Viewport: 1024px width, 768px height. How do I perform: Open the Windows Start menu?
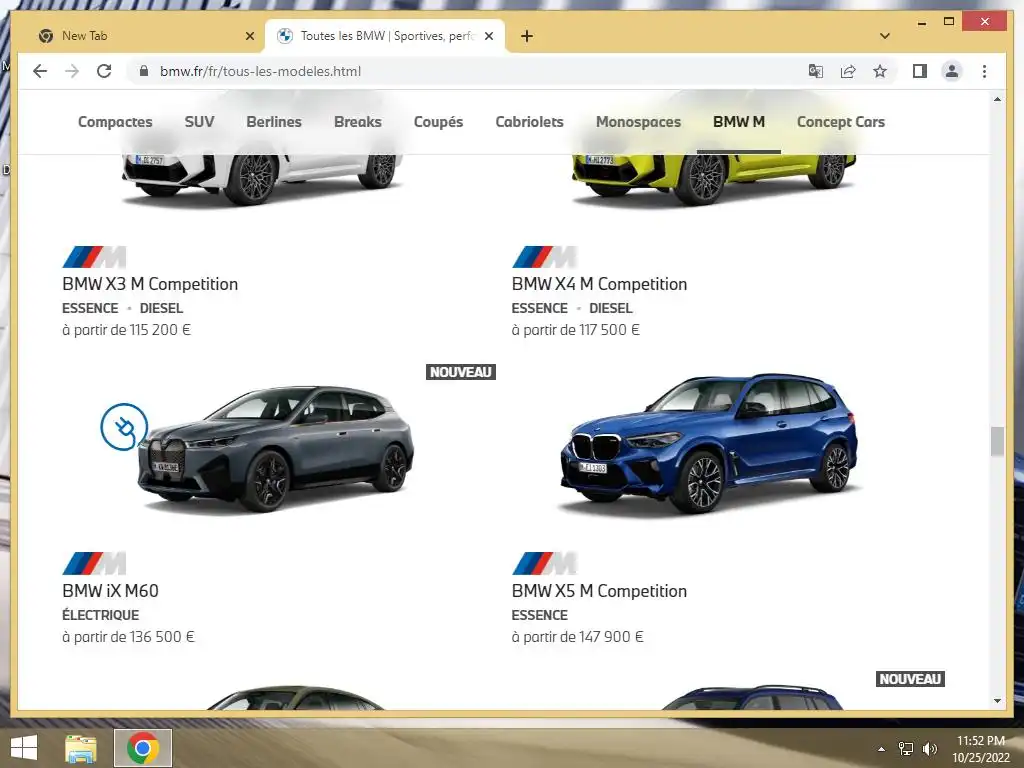pos(24,748)
